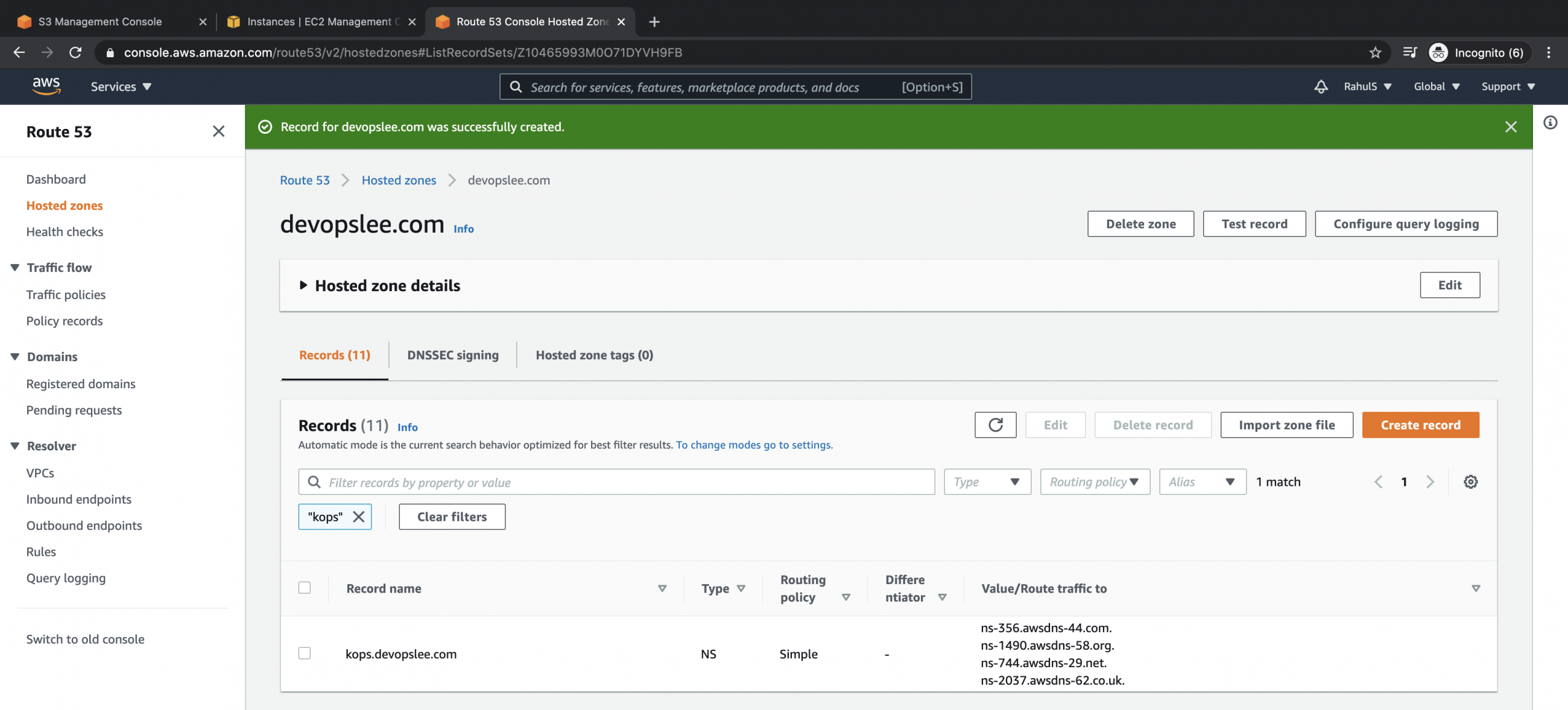
Task: Toggle the select-all checkbox in records header
Action: click(305, 587)
